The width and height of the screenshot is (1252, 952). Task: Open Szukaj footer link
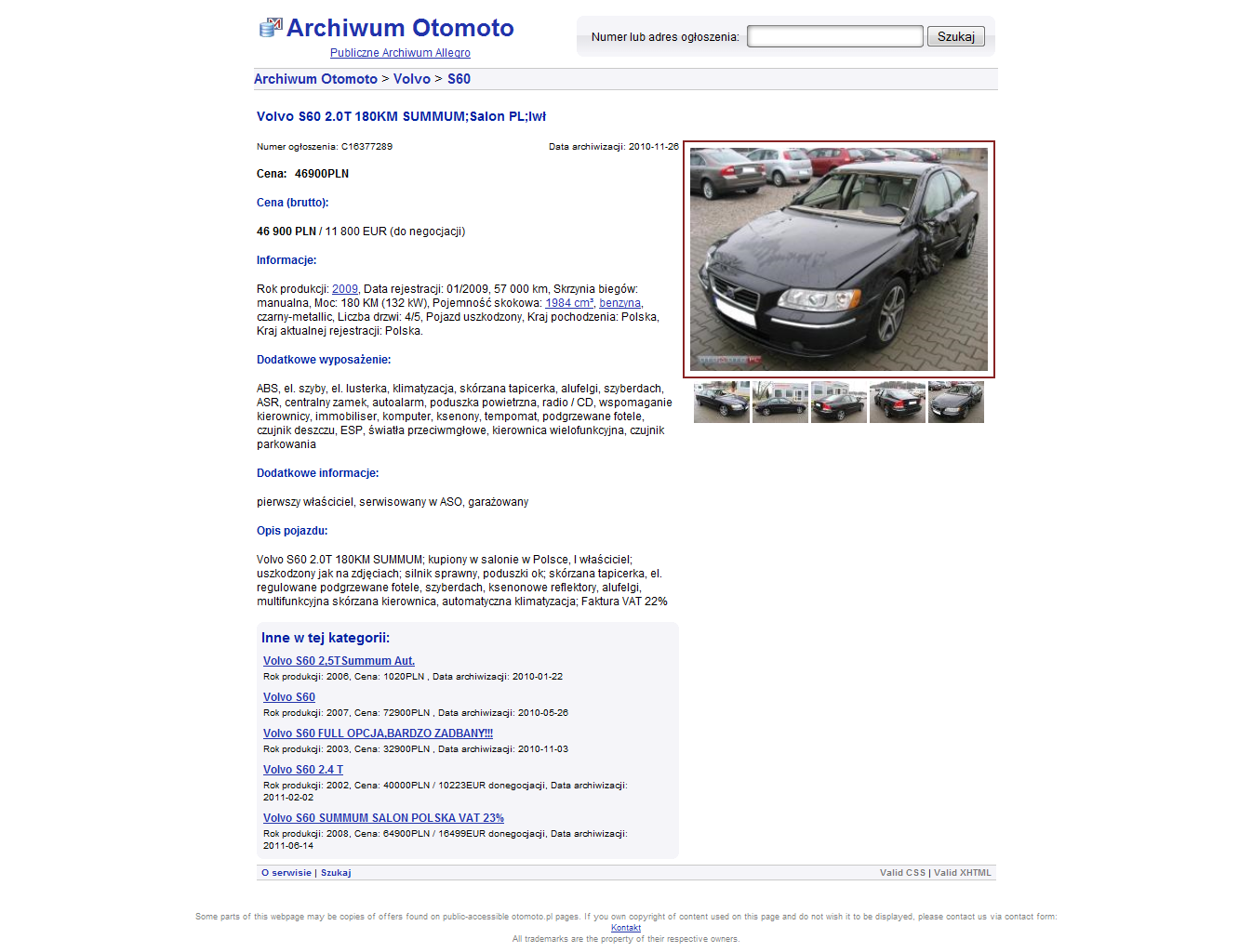click(x=336, y=873)
